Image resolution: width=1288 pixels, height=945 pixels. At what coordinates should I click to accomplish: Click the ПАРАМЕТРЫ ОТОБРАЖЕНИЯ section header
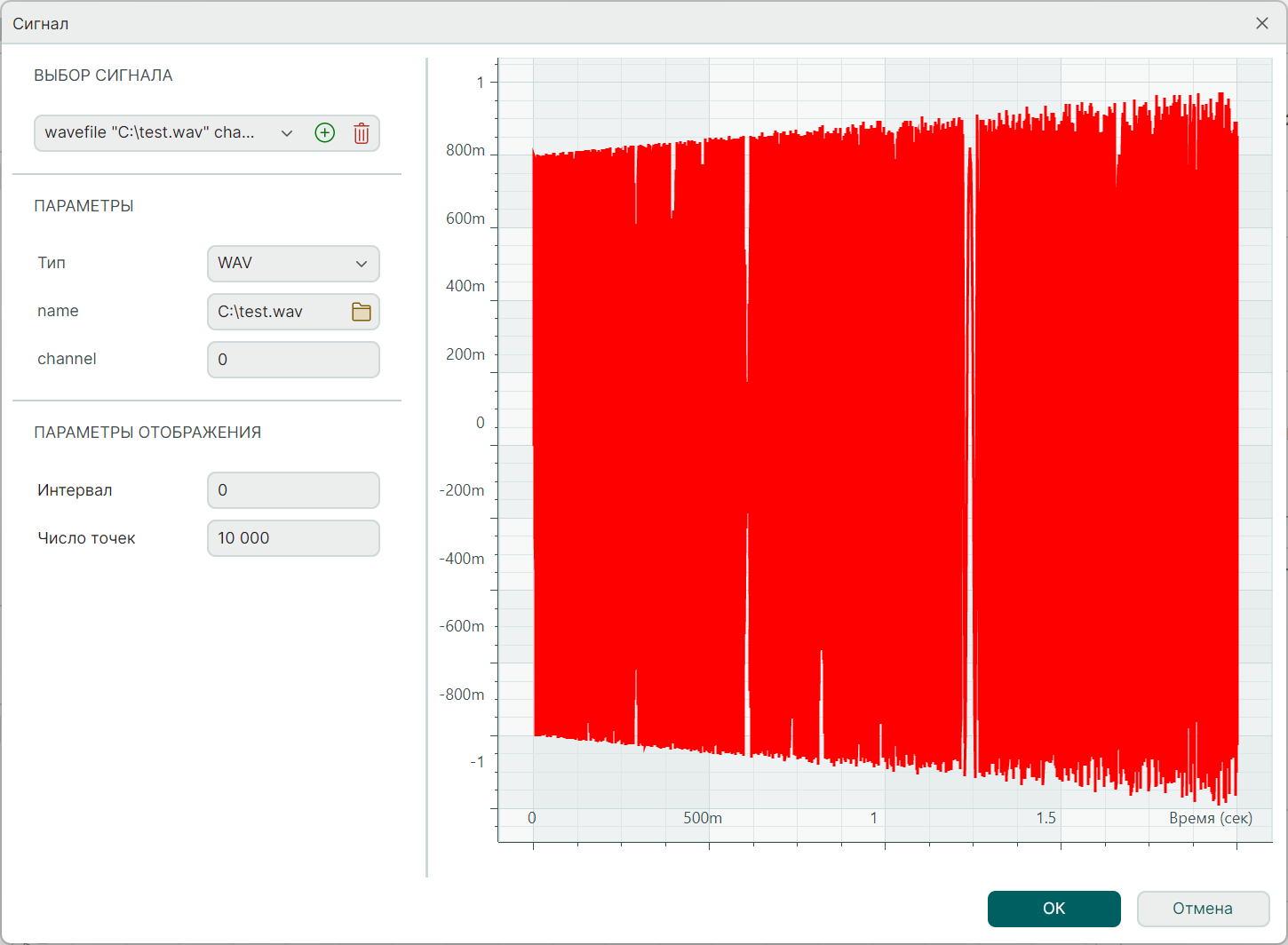147,433
